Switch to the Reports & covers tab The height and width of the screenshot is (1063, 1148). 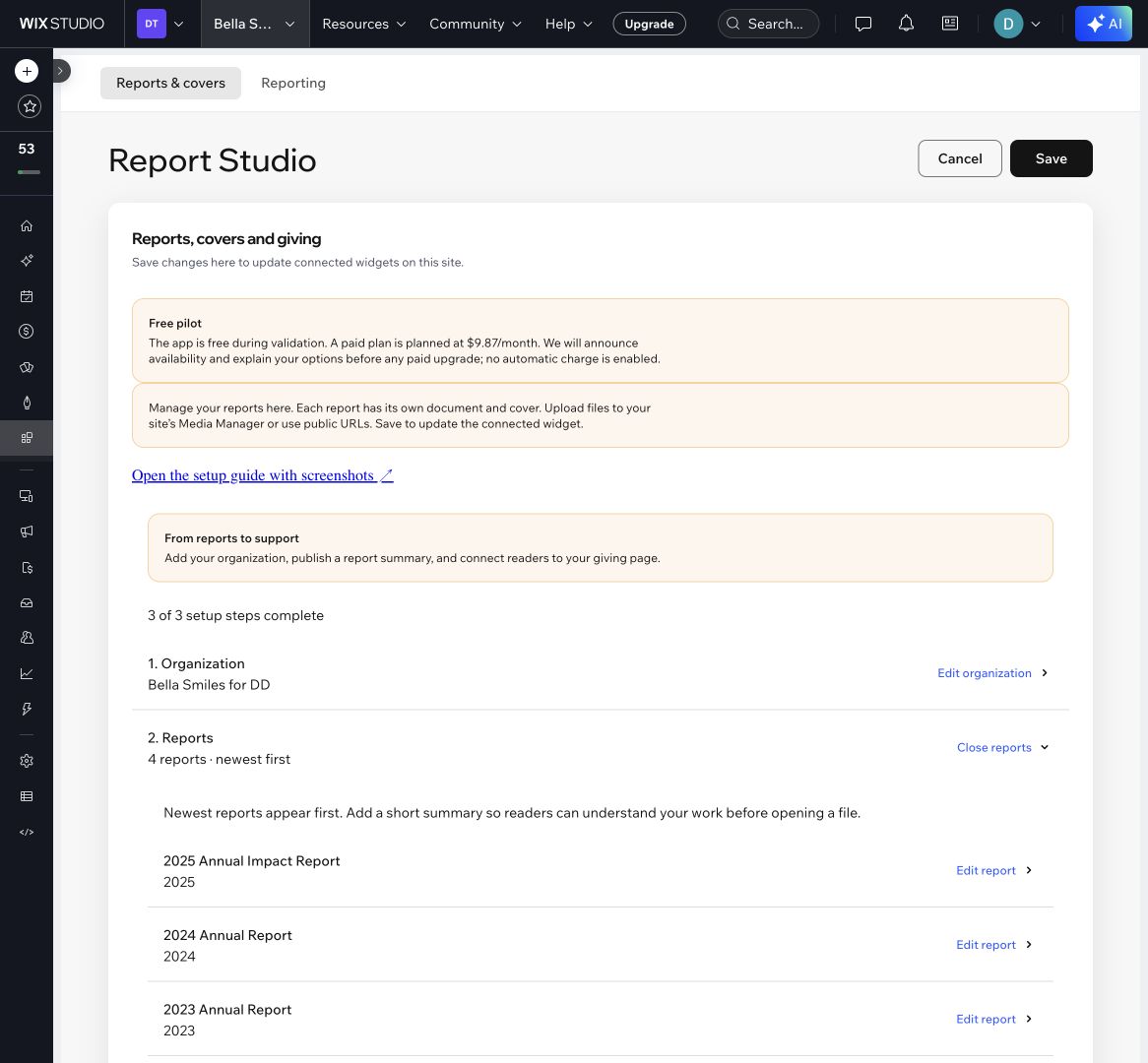[170, 84]
